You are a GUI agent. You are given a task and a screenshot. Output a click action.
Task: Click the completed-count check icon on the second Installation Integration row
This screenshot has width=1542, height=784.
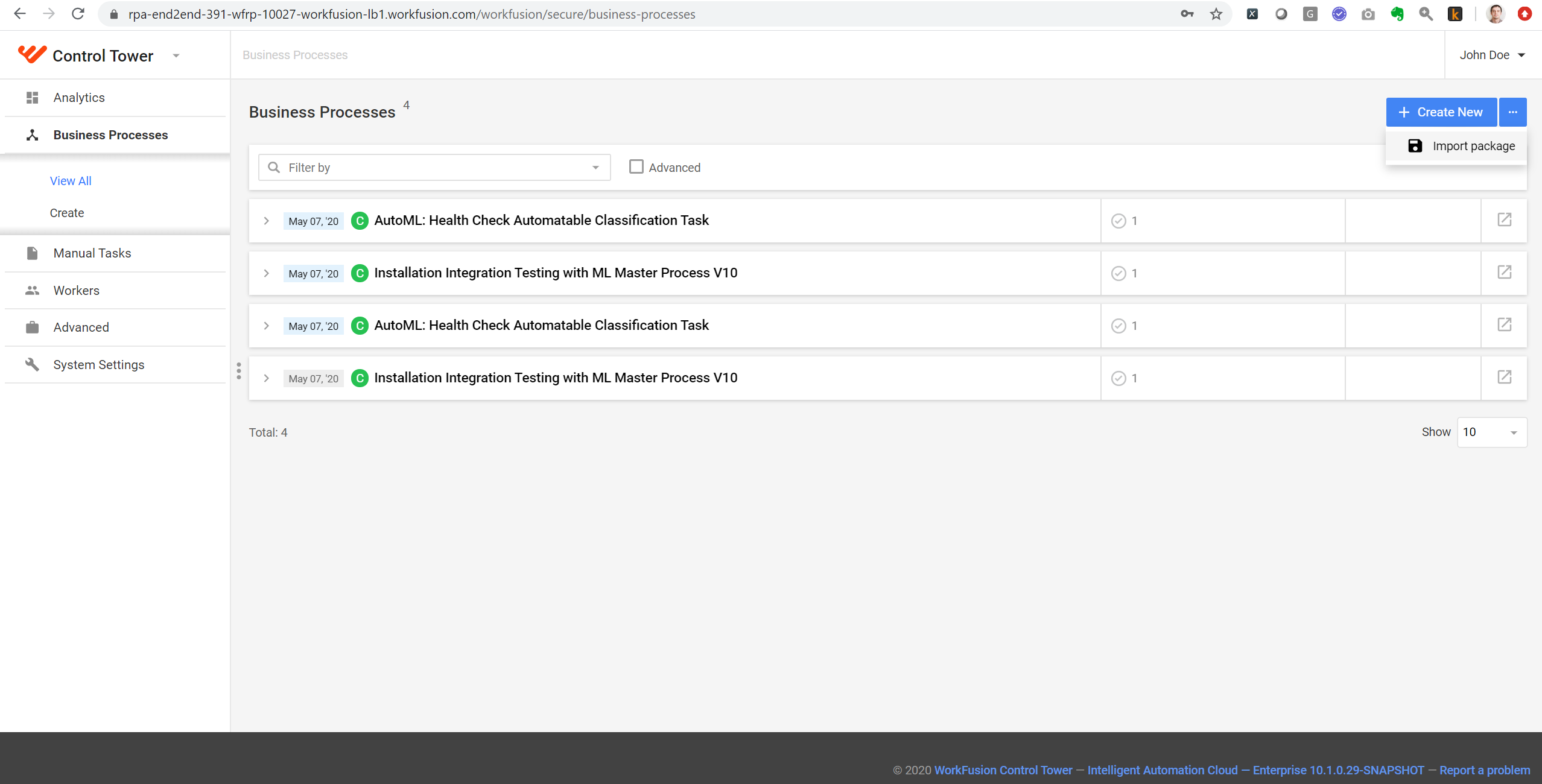1118,378
